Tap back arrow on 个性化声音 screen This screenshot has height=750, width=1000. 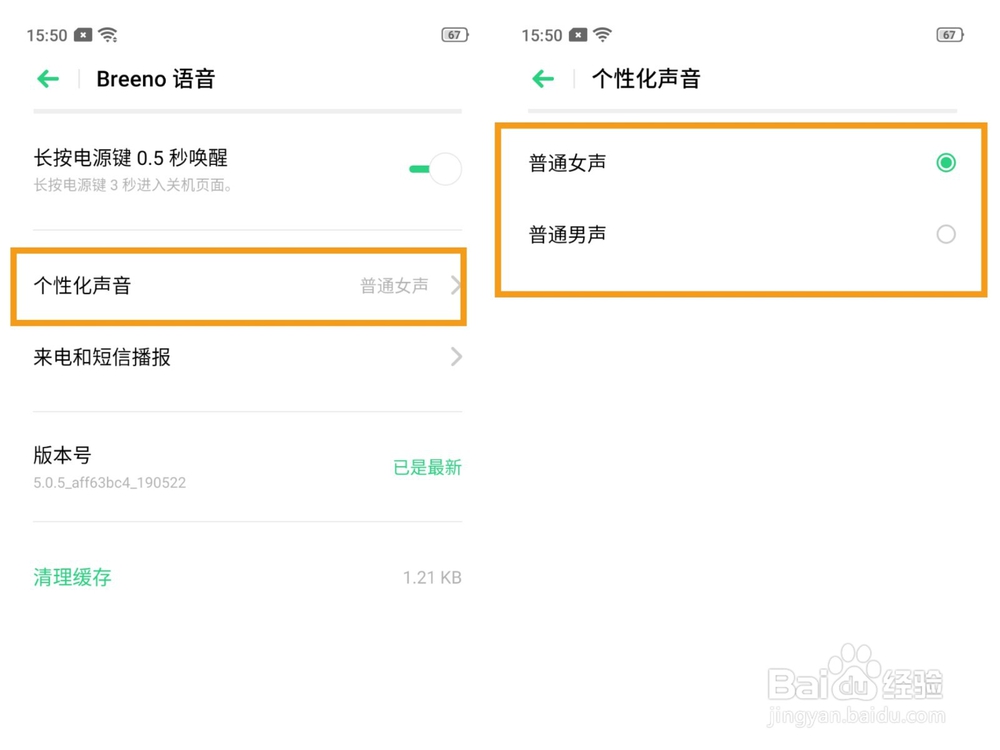click(543, 79)
